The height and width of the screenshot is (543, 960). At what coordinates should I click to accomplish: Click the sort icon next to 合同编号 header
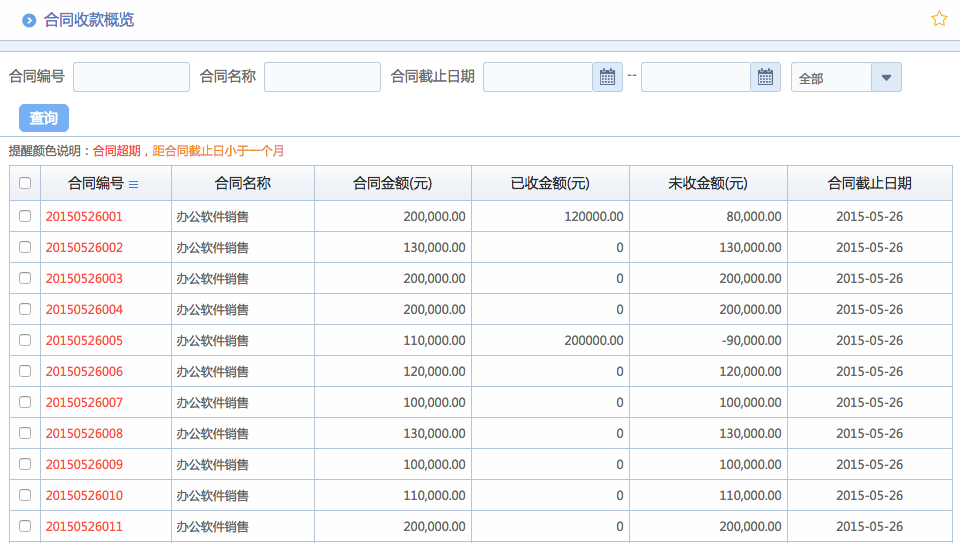coord(134,184)
